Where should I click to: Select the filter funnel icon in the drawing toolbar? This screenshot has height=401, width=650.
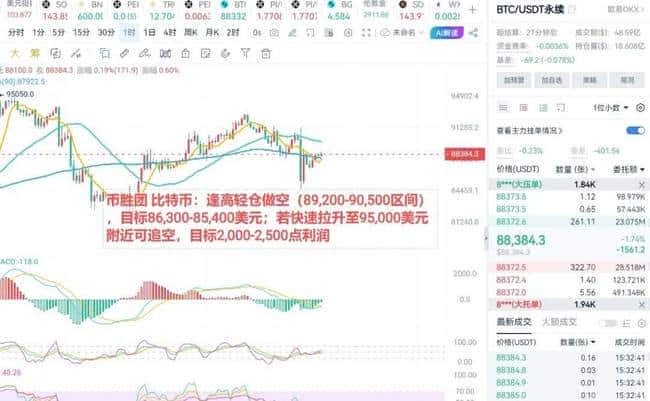coord(245,53)
